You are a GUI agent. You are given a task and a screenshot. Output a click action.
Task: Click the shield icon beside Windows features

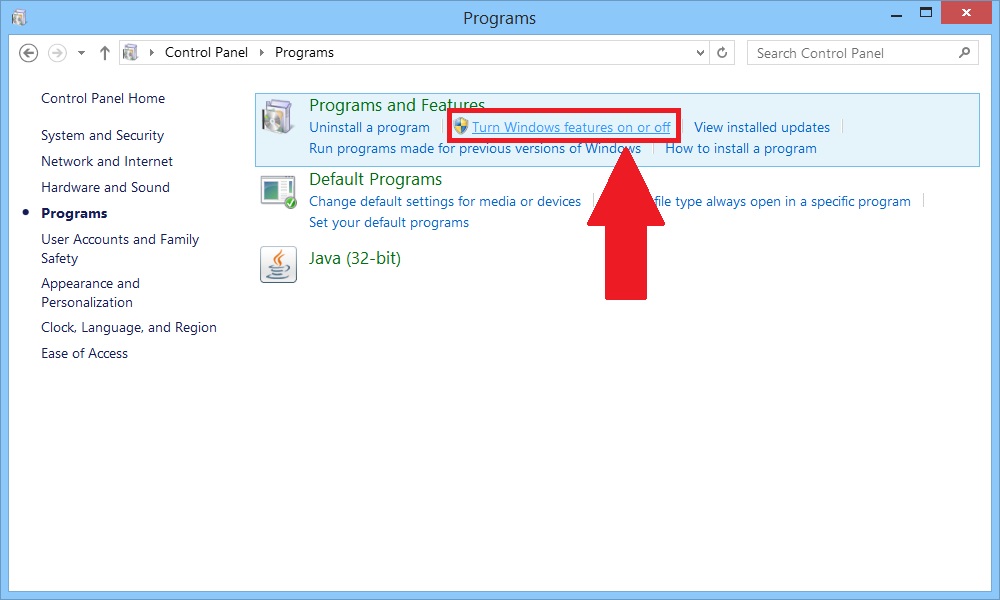[x=461, y=127]
